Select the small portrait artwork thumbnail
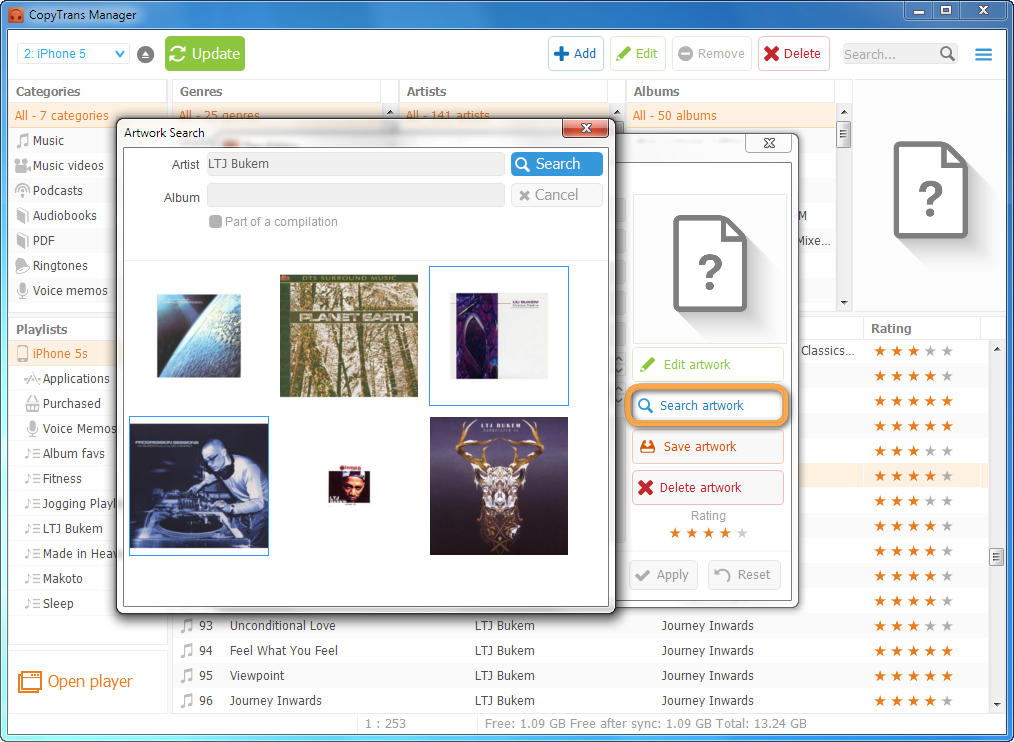This screenshot has width=1014, height=742. pos(349,486)
